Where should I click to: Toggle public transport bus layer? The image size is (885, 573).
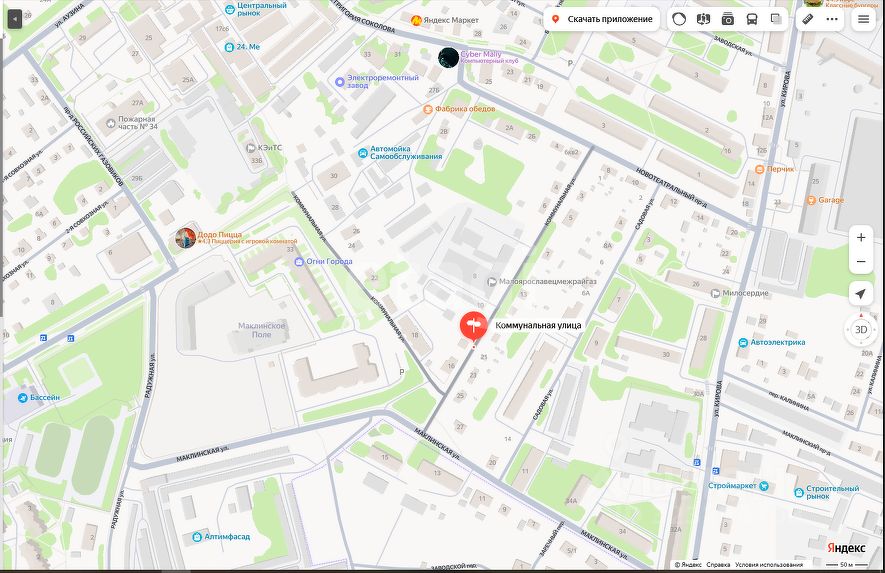tap(752, 19)
